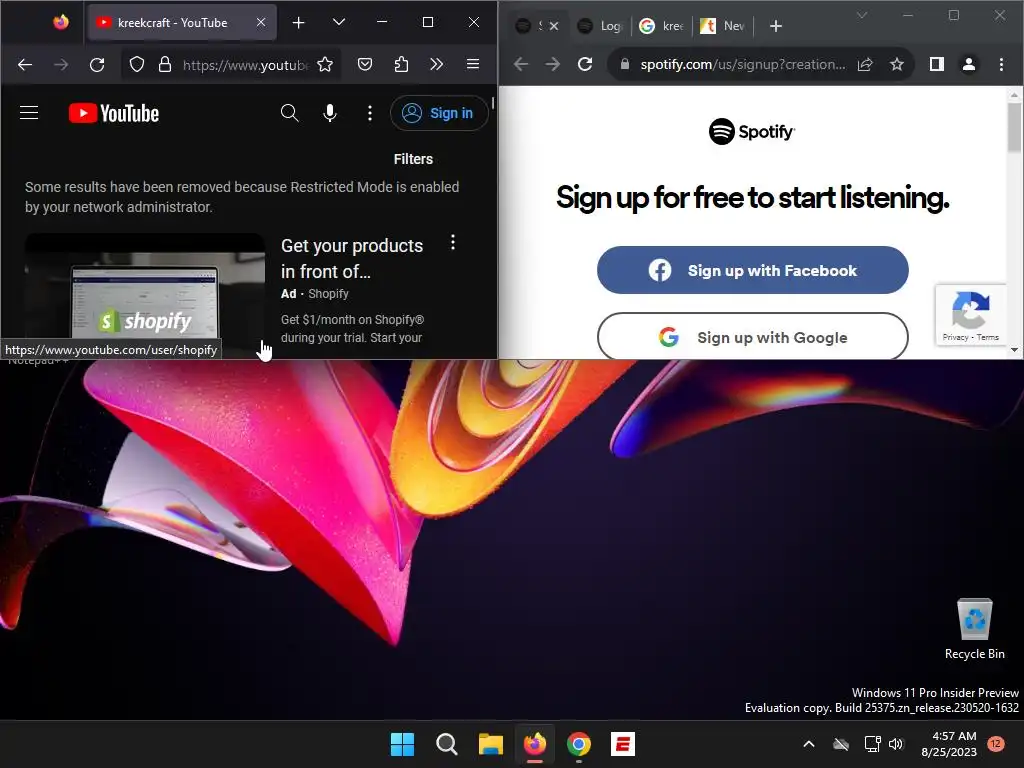Open the OneDrive cloud tray icon
The height and width of the screenshot is (768, 1024).
(x=841, y=744)
